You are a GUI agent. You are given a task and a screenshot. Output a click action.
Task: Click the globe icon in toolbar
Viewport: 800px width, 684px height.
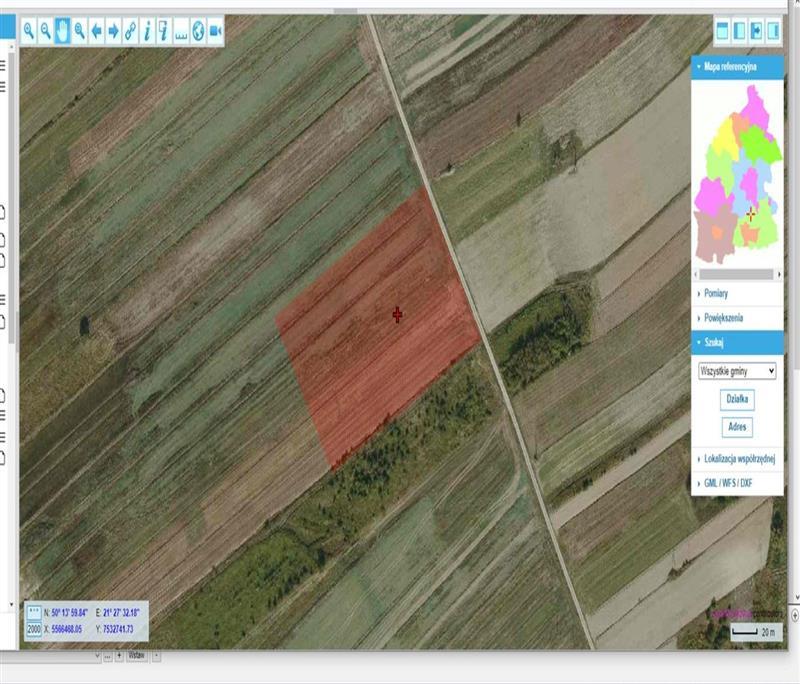(x=198, y=31)
